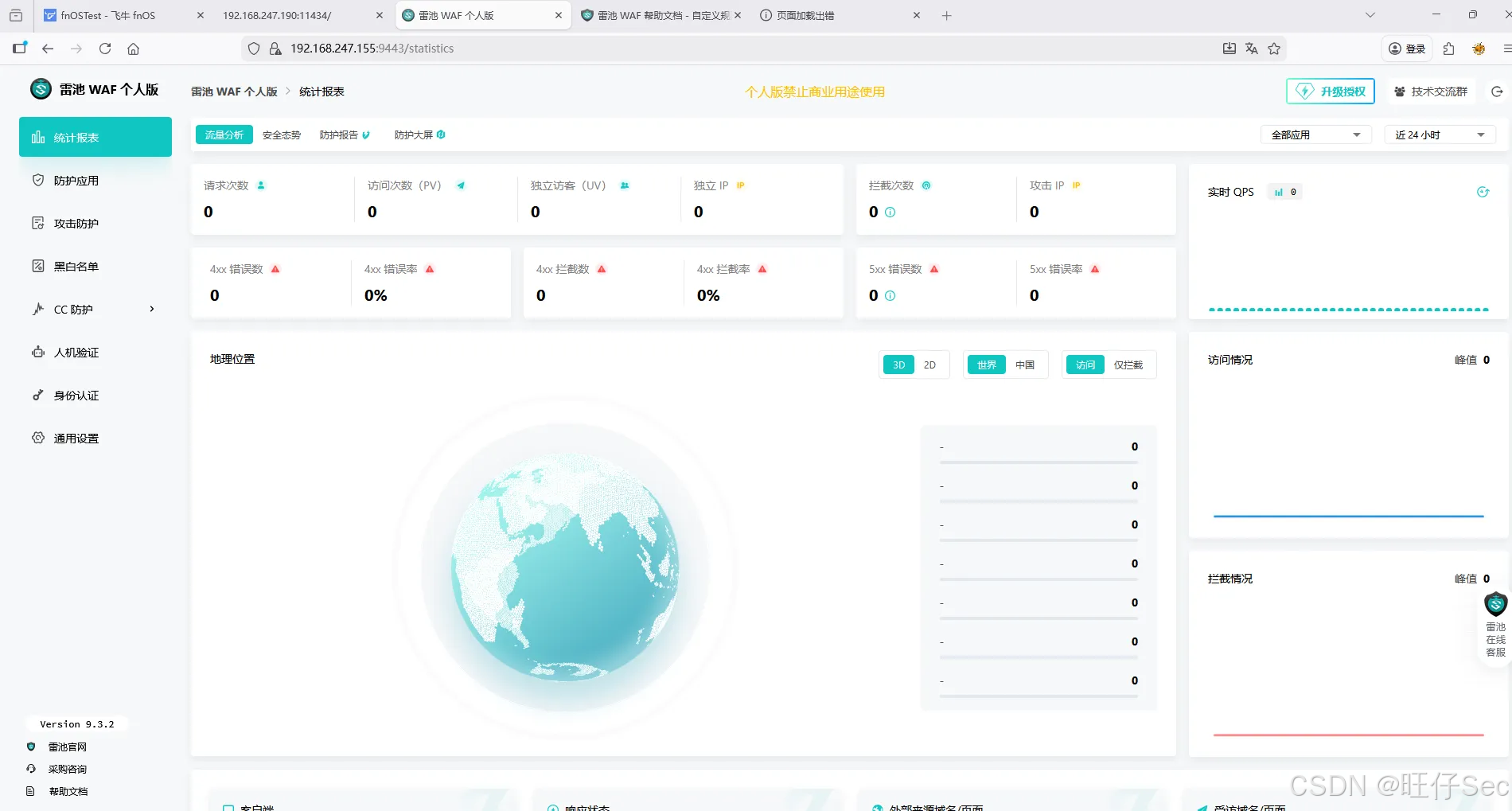Open the browser translate icon

coord(1252,49)
